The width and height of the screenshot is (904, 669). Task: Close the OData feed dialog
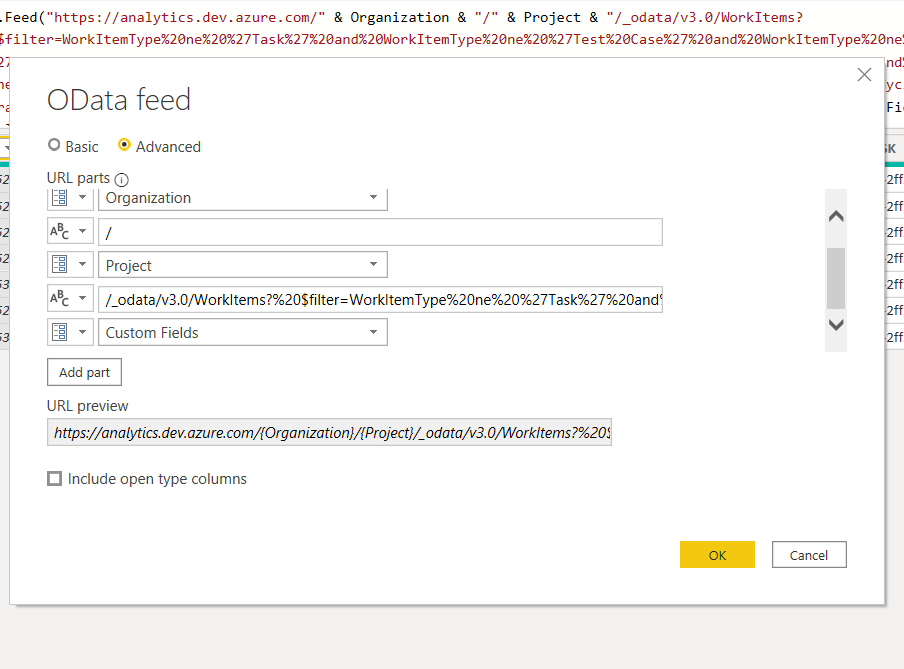tap(864, 74)
